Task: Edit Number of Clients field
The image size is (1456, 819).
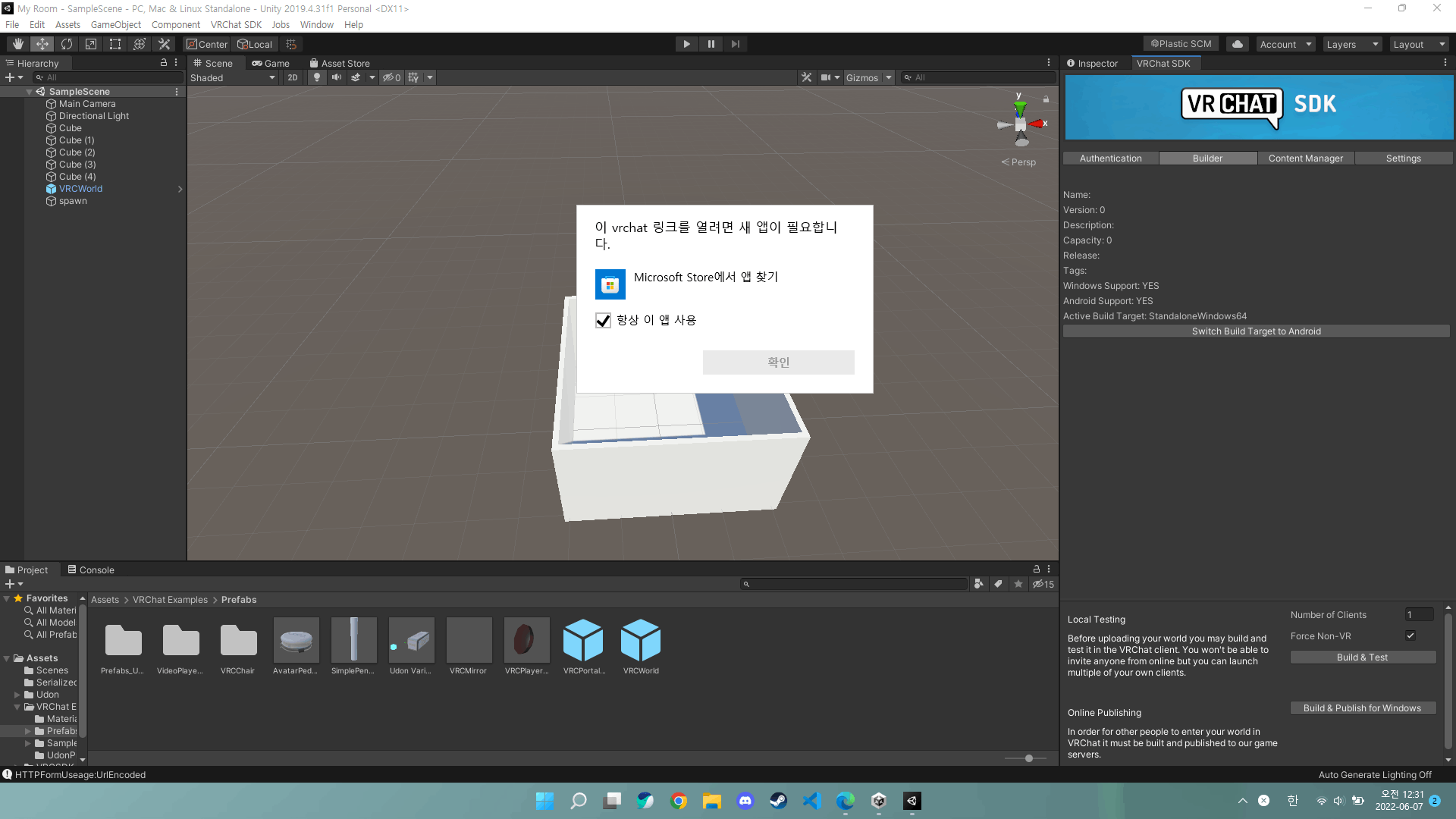Action: (1419, 615)
